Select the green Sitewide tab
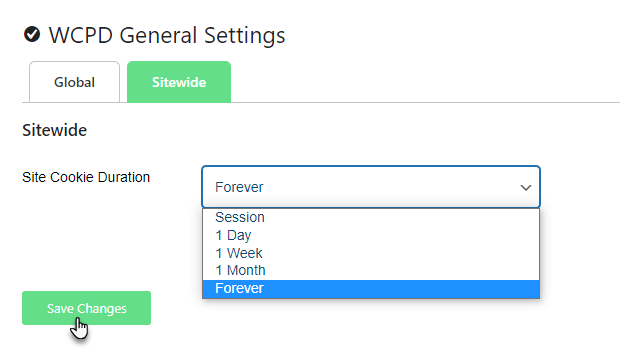The width and height of the screenshot is (620, 360). point(179,82)
